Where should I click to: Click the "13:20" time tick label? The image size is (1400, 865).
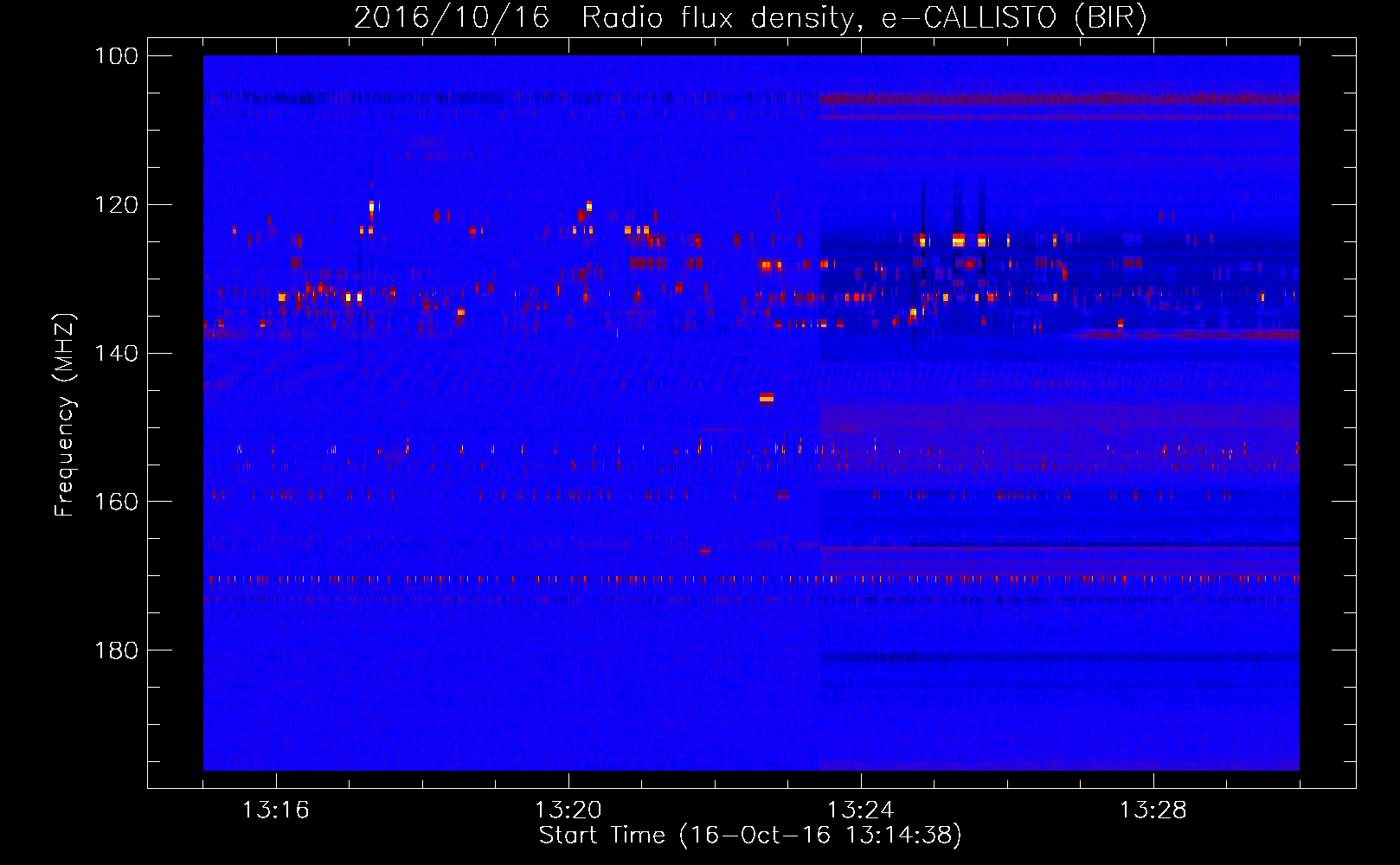click(x=568, y=811)
